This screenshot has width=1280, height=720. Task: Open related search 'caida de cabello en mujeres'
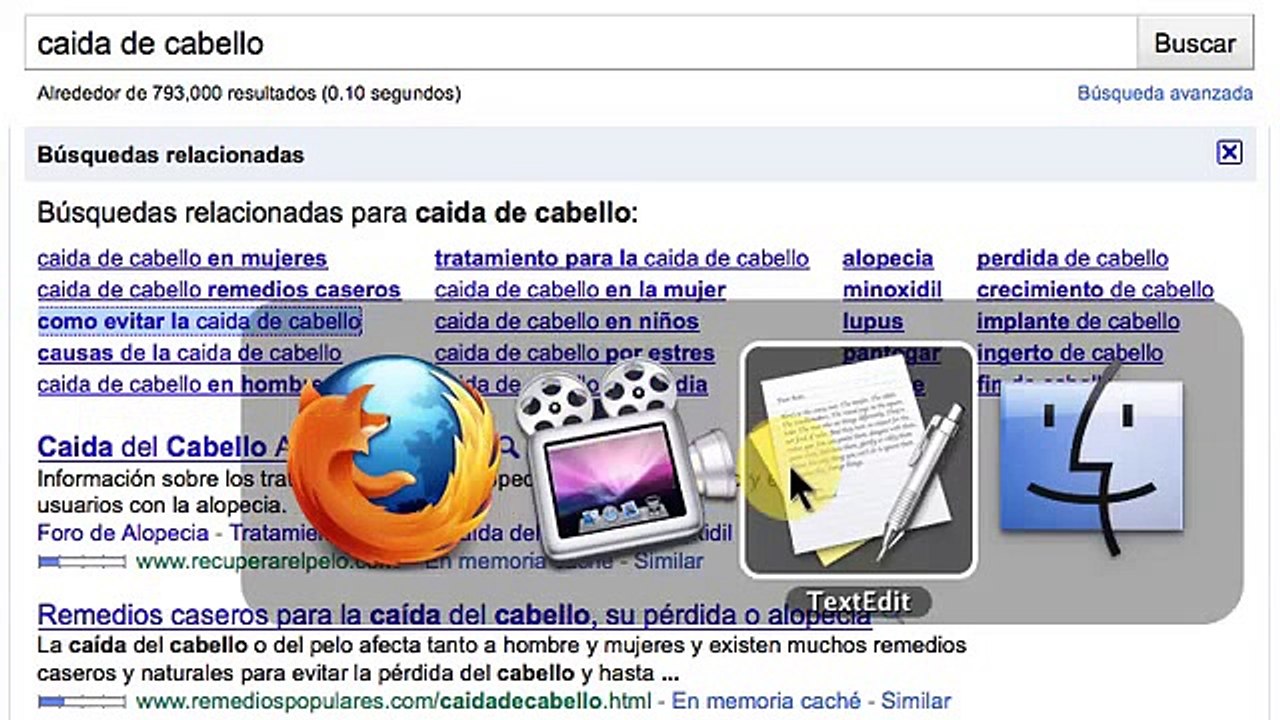point(182,259)
